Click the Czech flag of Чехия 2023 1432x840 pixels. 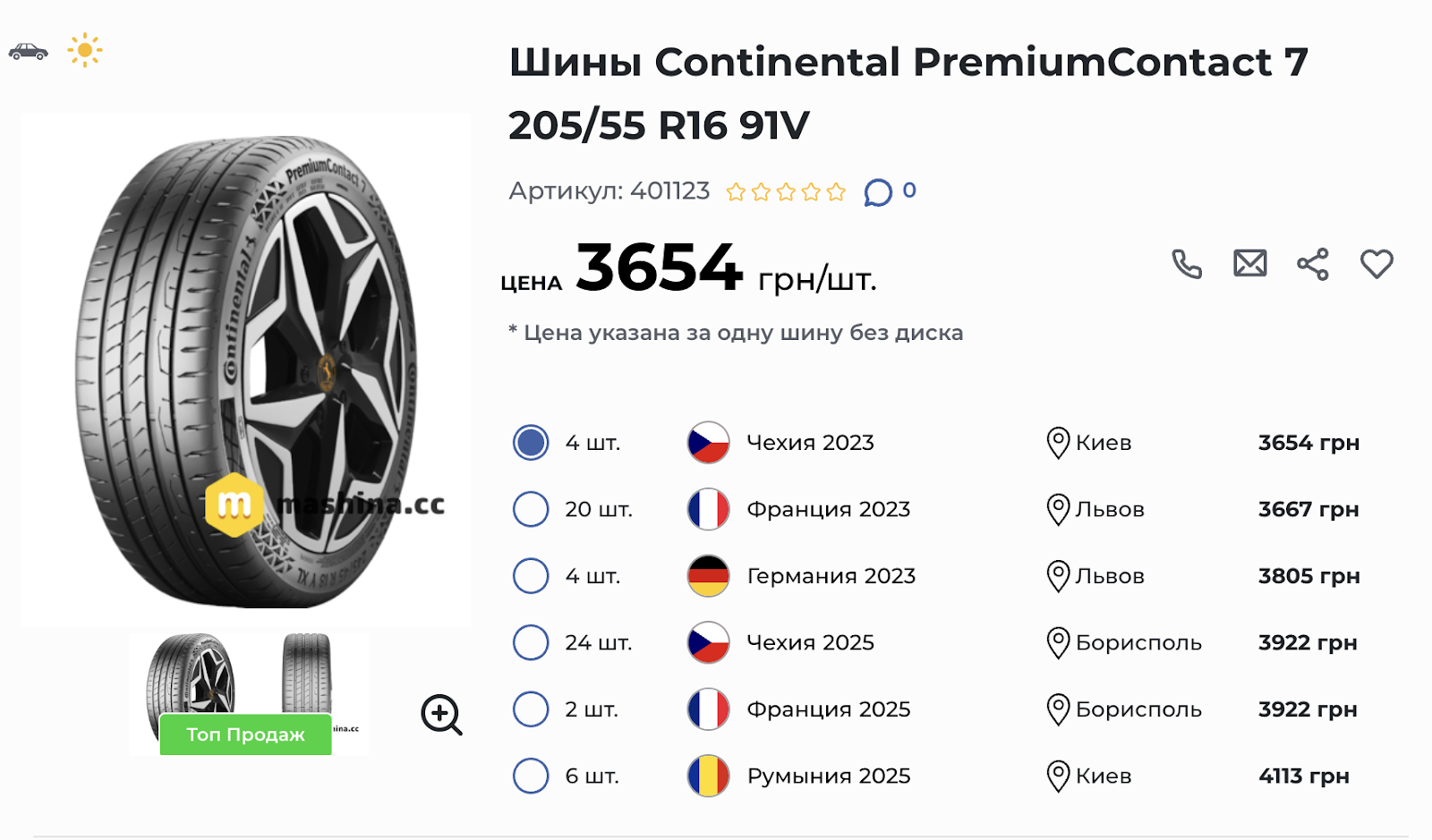point(708,443)
